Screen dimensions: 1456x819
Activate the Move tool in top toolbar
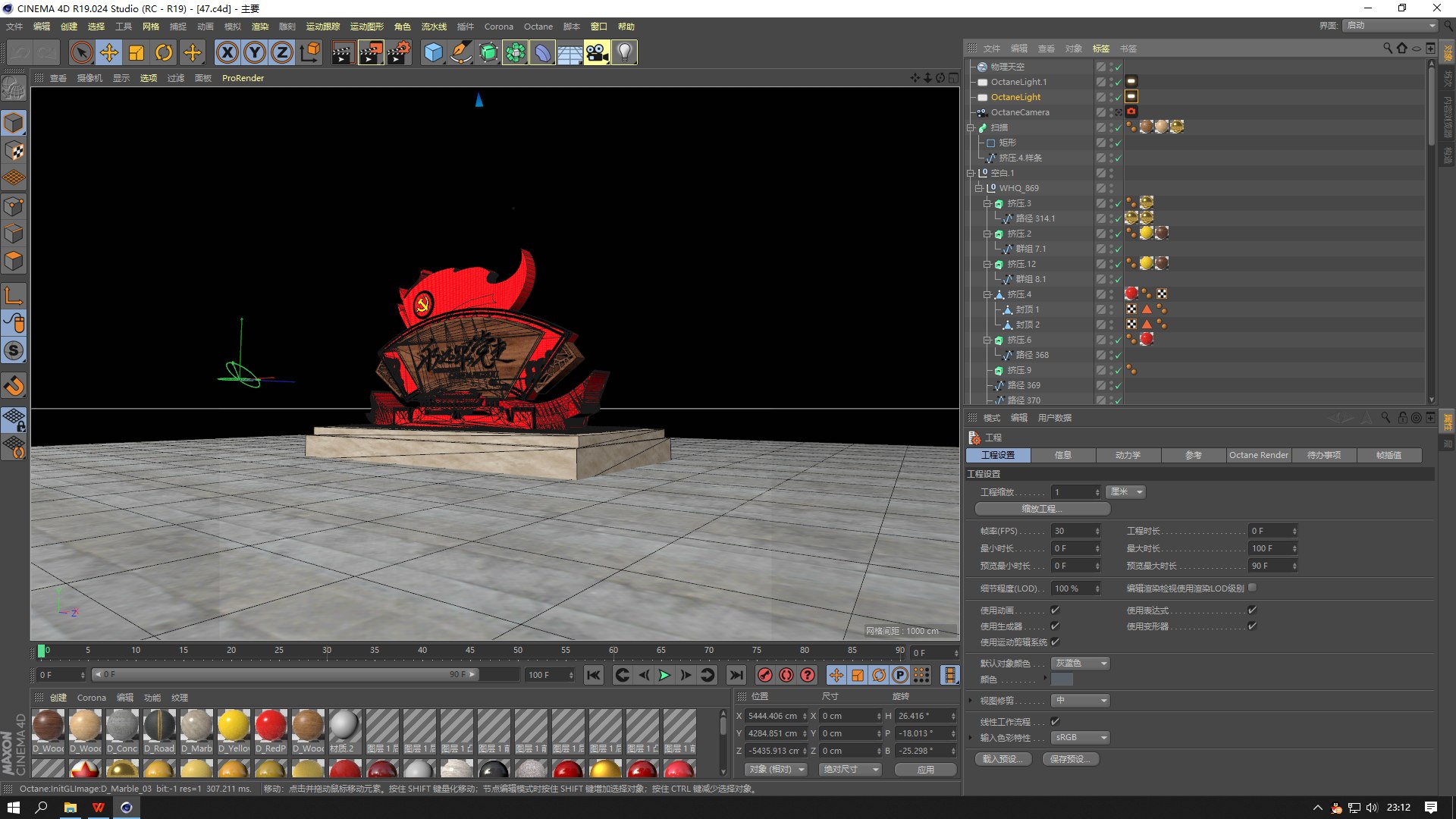(x=109, y=53)
